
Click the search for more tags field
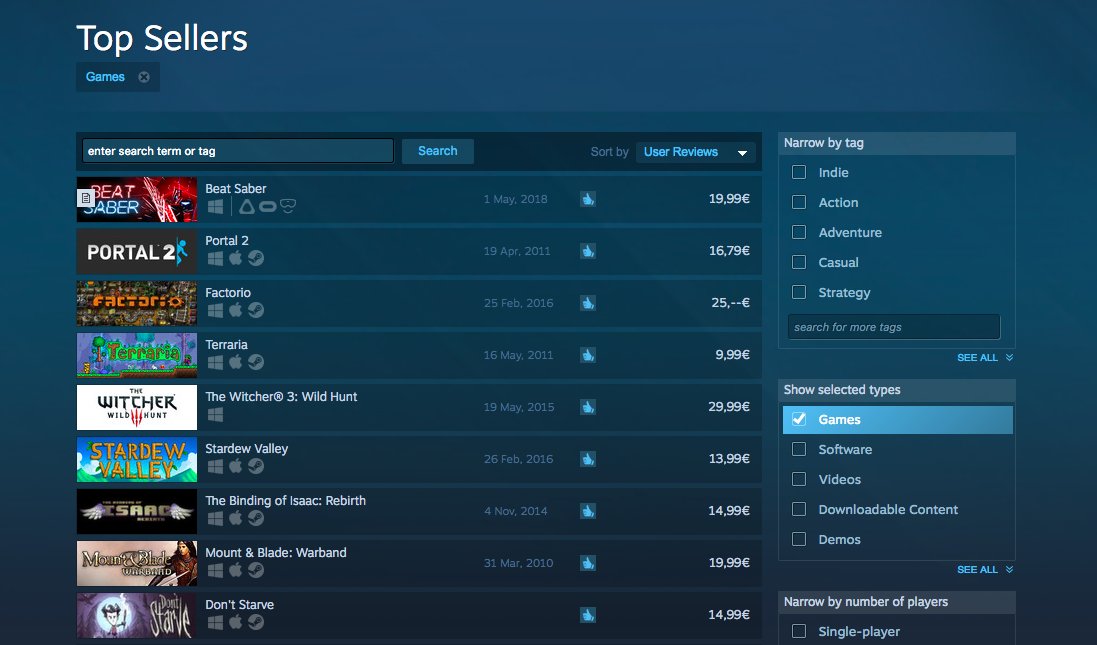893,327
